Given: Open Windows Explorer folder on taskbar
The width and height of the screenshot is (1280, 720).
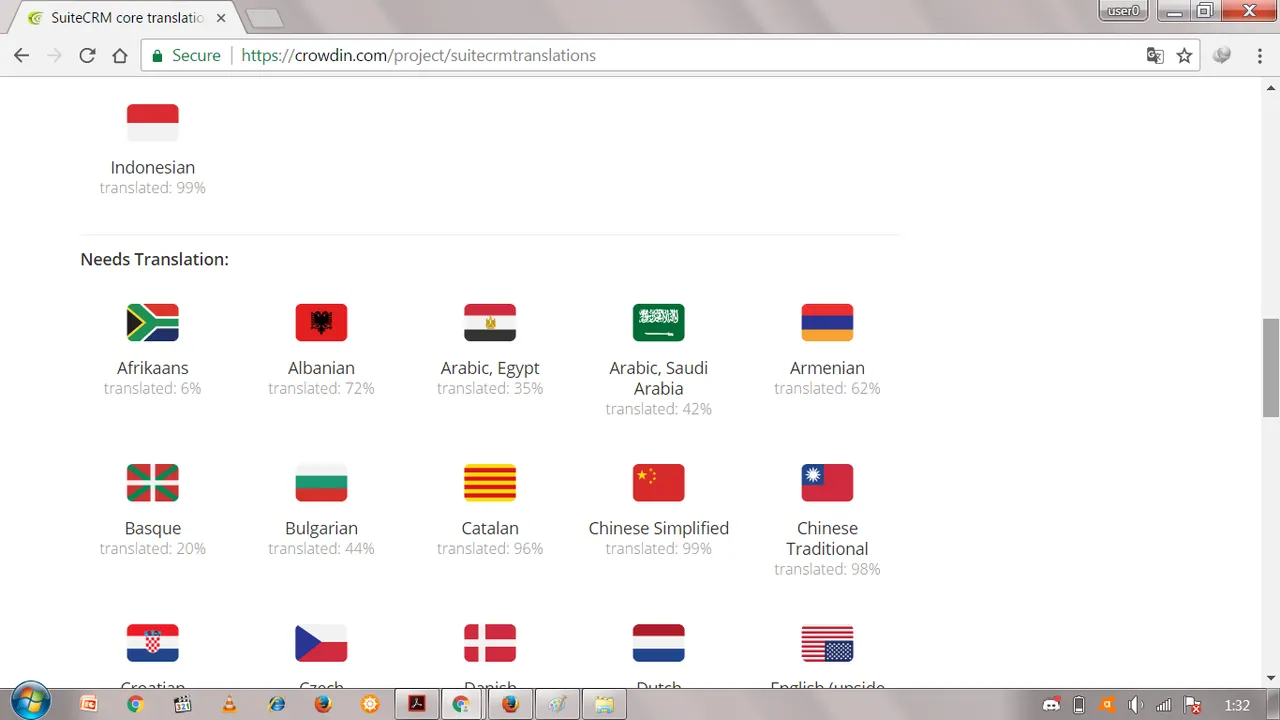Looking at the screenshot, I should coord(604,704).
